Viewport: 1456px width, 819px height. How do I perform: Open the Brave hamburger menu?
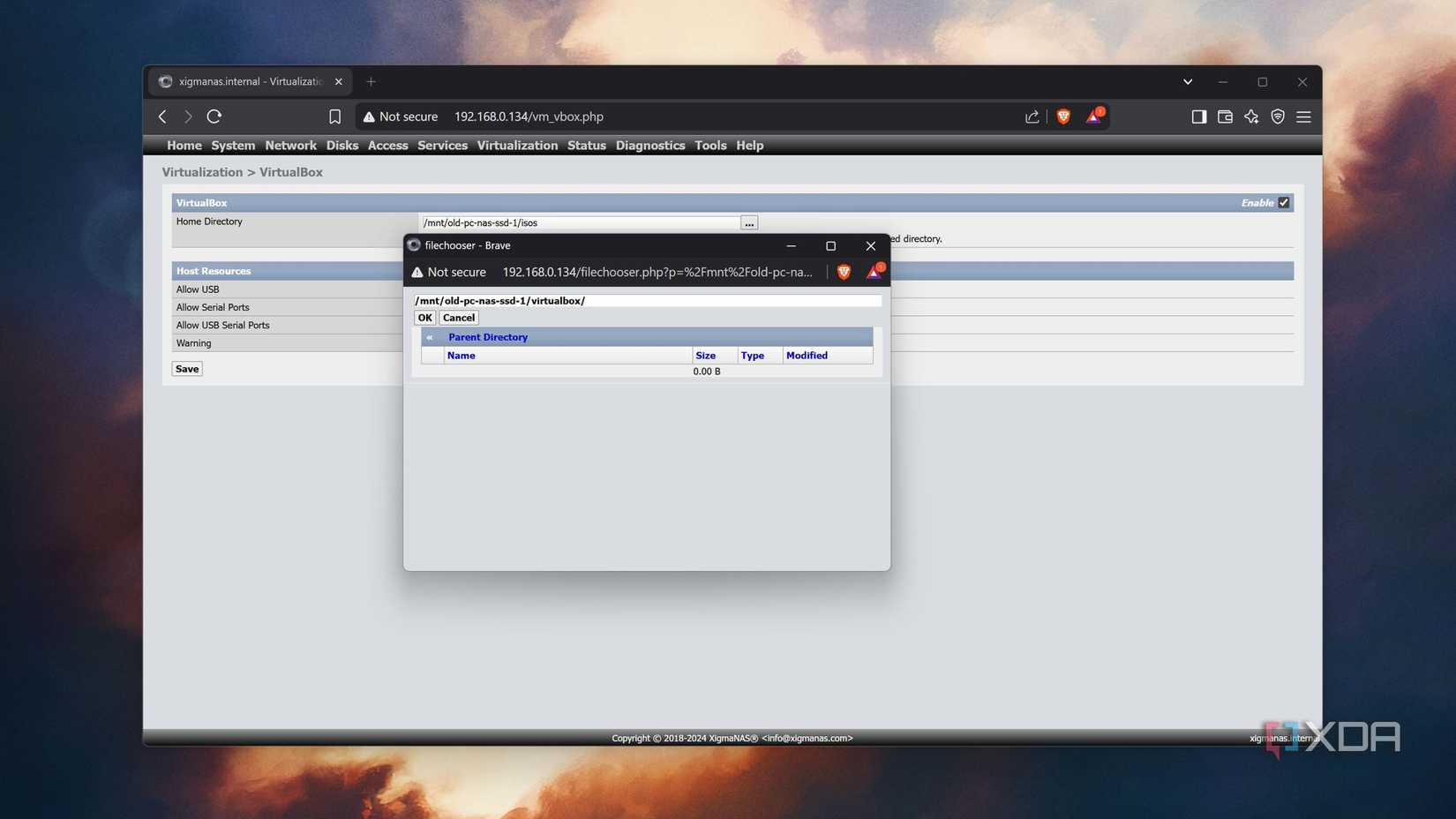(x=1303, y=116)
